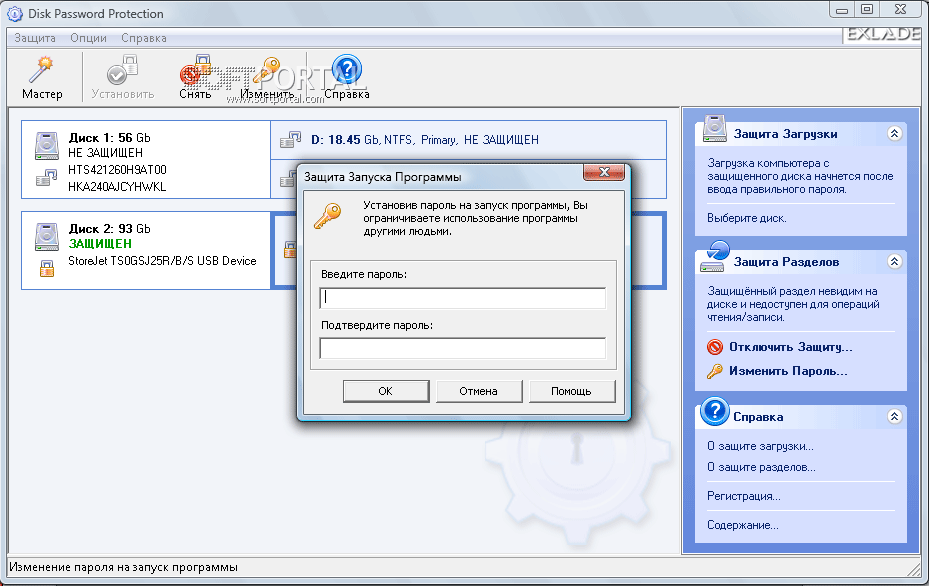Close the Защита Запуска Программы dialog
Viewport: 929px width, 586px height.
(604, 172)
